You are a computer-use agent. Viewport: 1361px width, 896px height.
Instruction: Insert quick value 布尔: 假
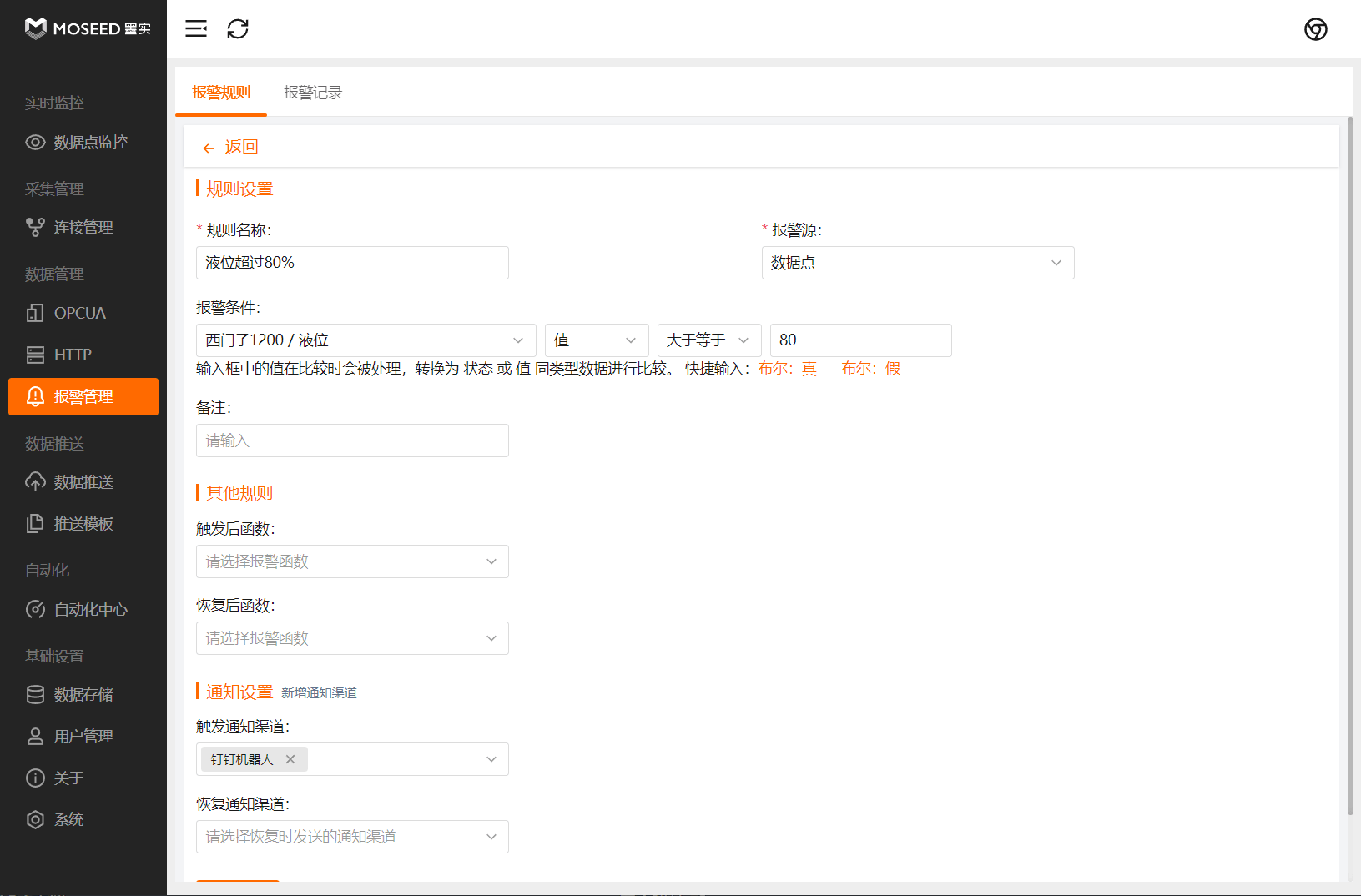pyautogui.click(x=871, y=369)
